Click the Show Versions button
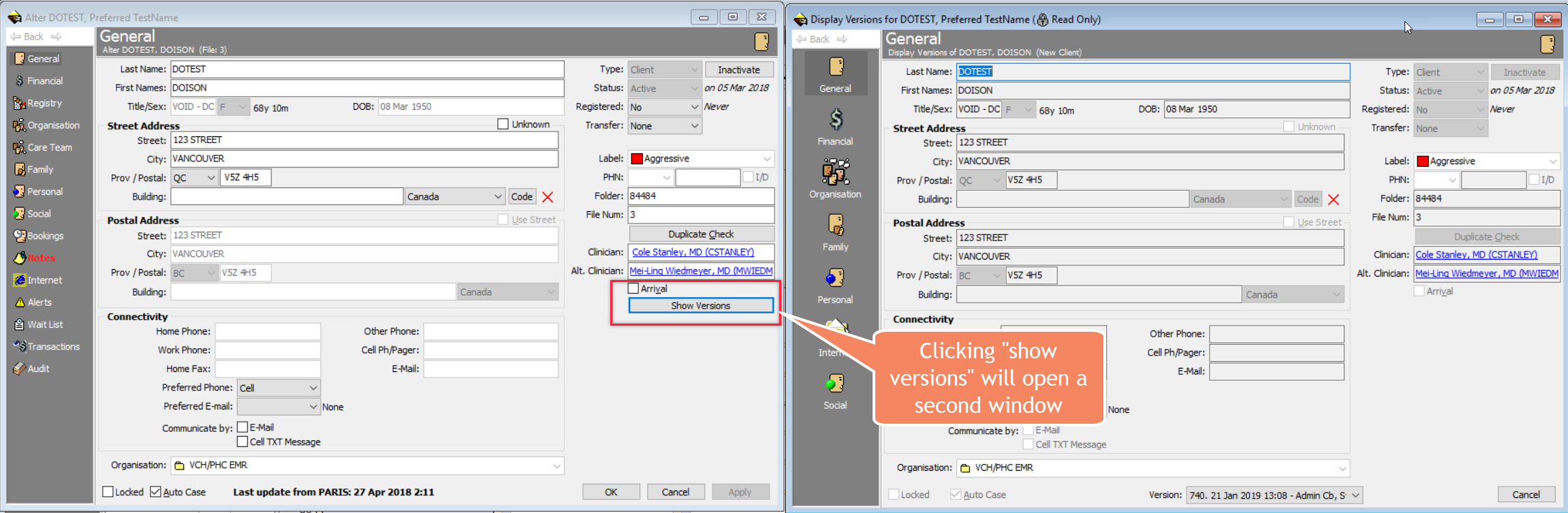The image size is (1568, 513). [700, 306]
